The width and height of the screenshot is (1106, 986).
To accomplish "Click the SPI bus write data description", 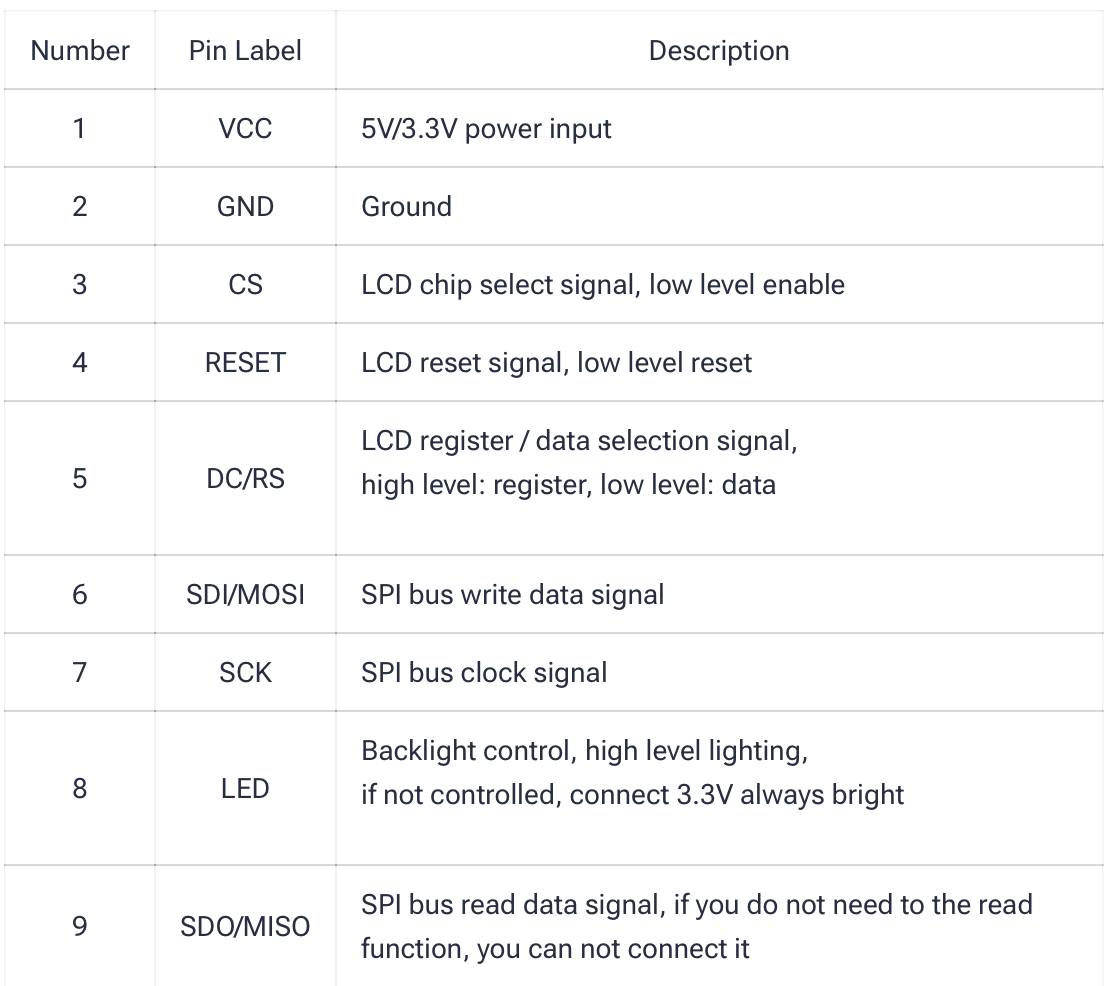I will click(512, 595).
